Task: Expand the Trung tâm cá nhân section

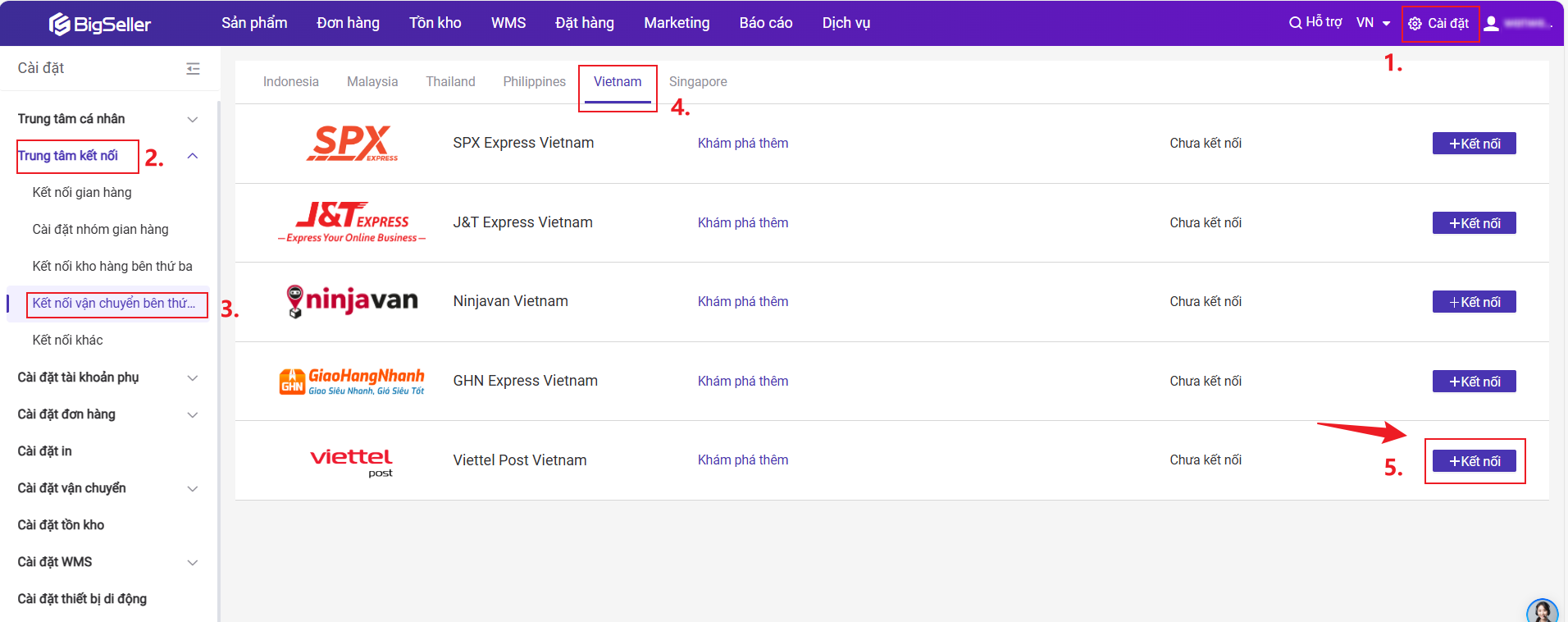Action: 193,120
